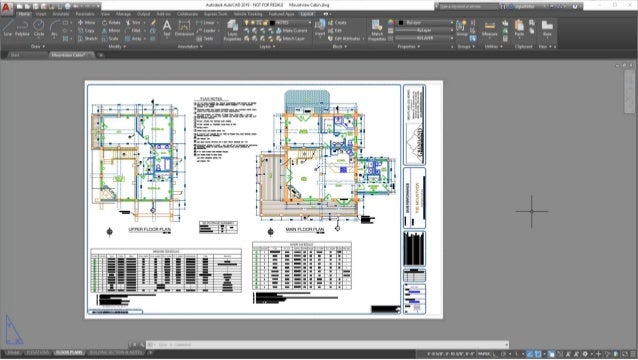638x360 pixels.
Task: Open the AutoCAD application menu logo
Action: (x=6, y=8)
